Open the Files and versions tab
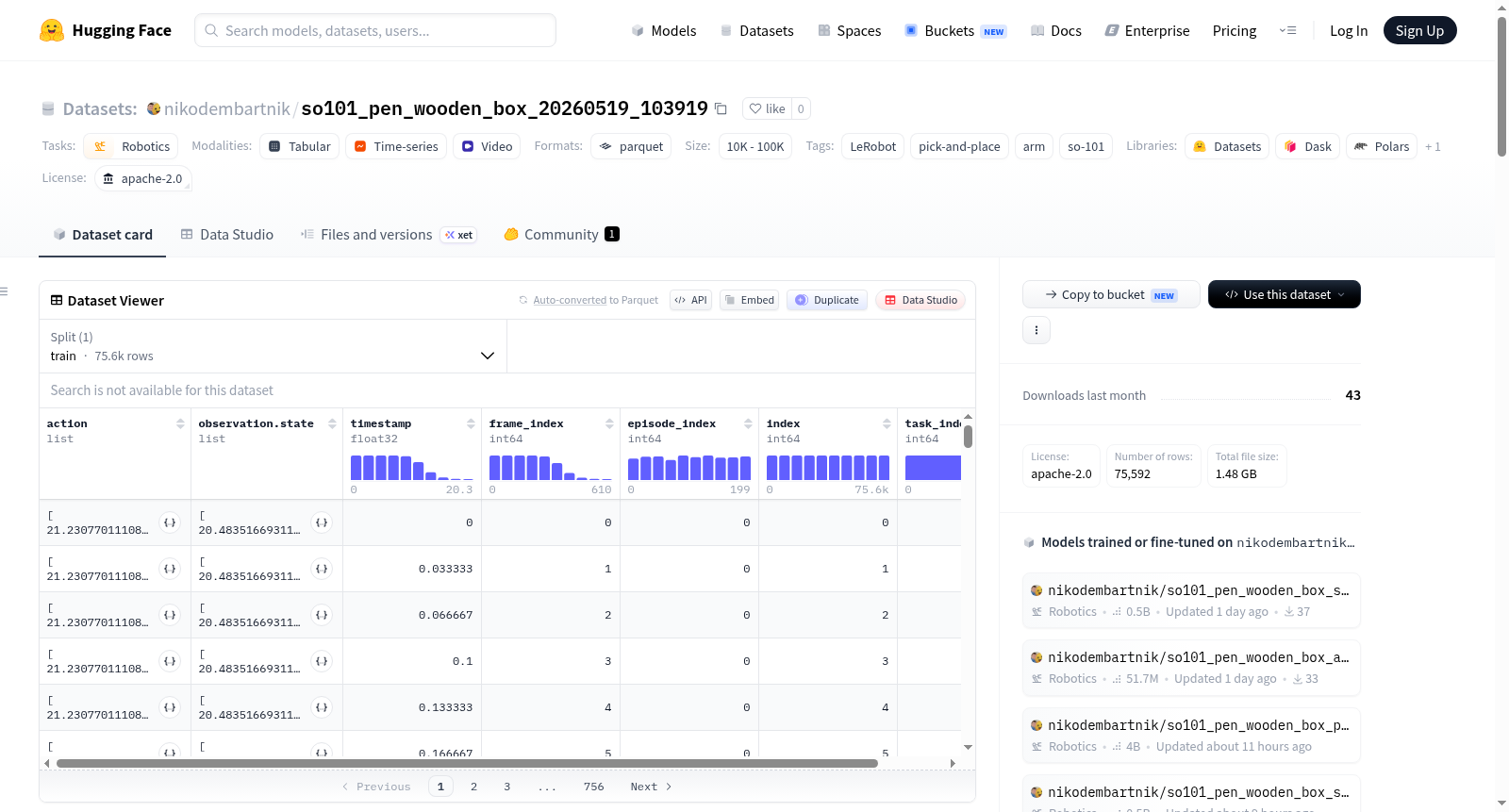Viewport: 1509px width, 812px height. click(x=389, y=235)
